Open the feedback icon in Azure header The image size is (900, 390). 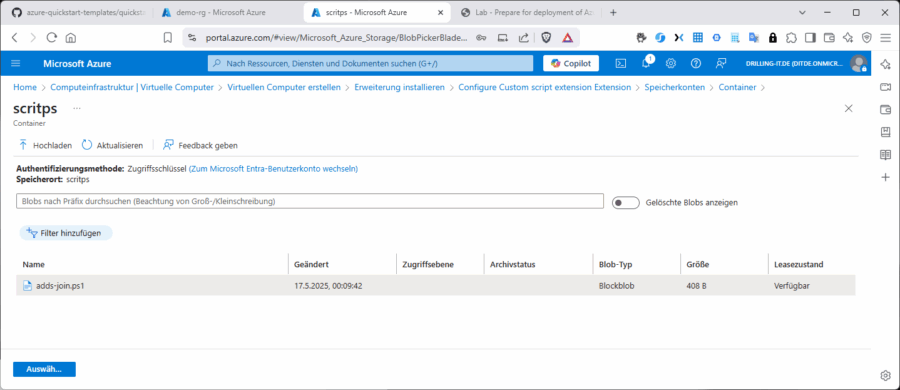[721, 63]
